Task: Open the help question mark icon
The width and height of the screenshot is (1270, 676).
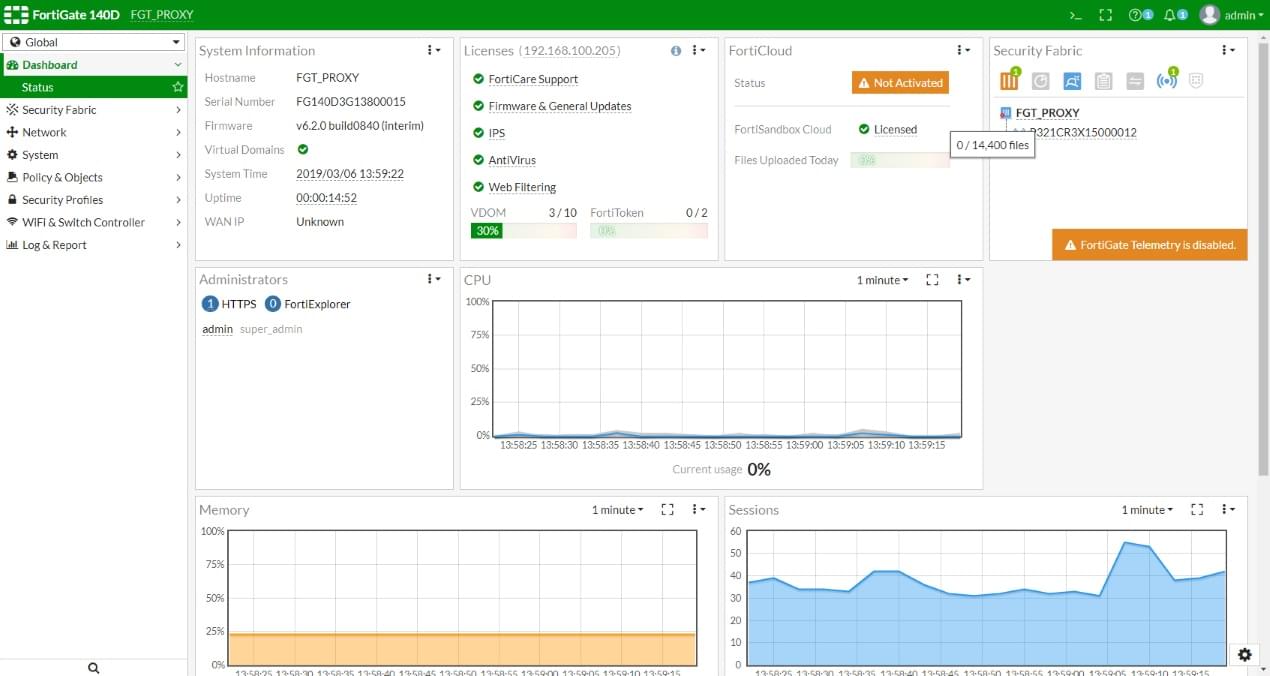Action: tap(1135, 15)
